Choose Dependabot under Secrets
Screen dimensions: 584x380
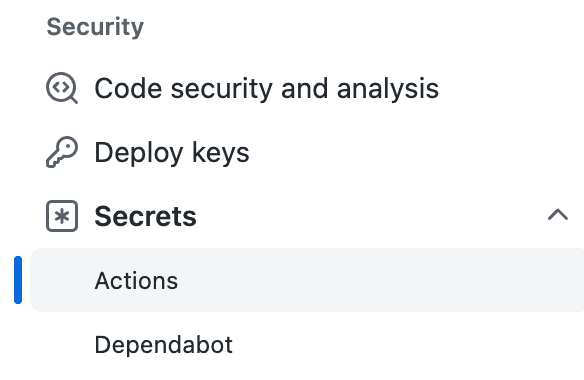pos(164,345)
